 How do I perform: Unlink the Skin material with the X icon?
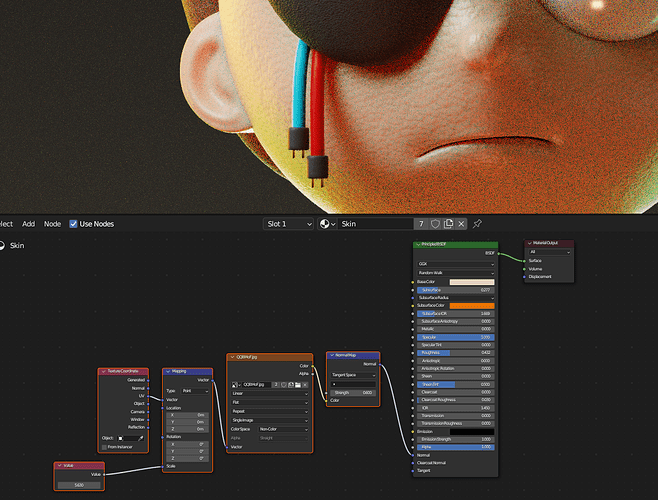[461, 224]
